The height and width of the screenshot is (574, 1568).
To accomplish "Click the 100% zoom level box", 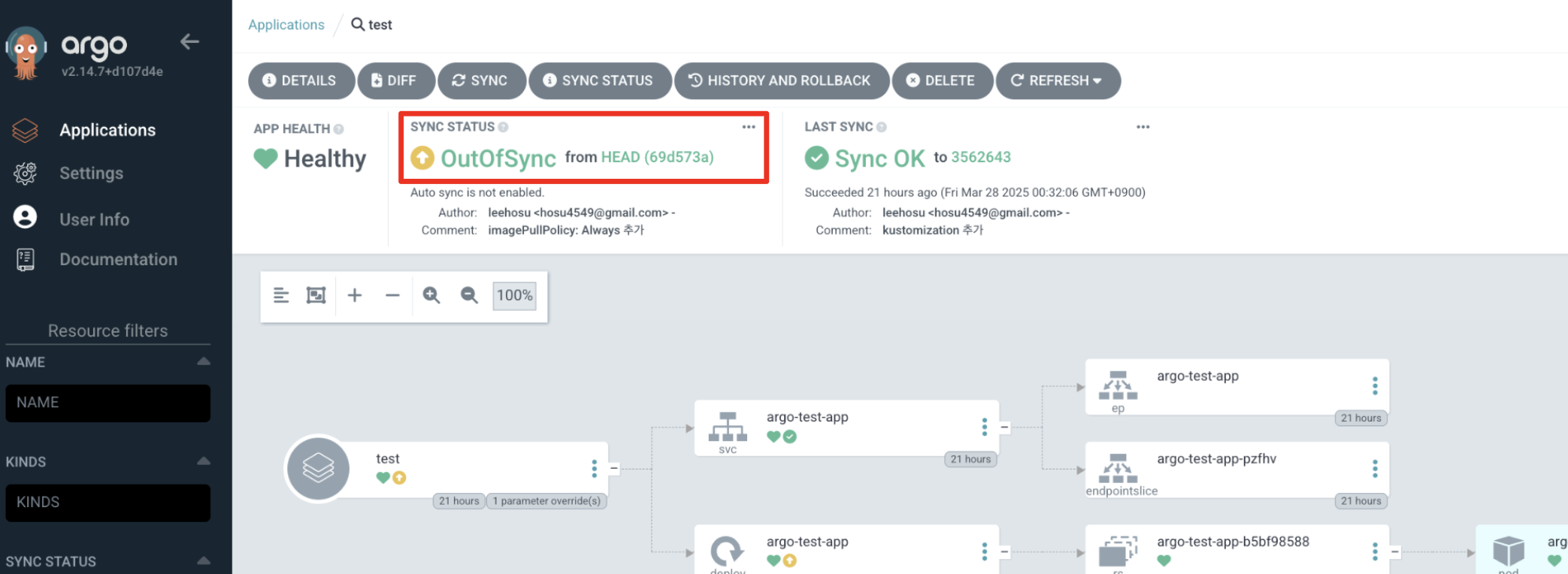I will pyautogui.click(x=515, y=295).
